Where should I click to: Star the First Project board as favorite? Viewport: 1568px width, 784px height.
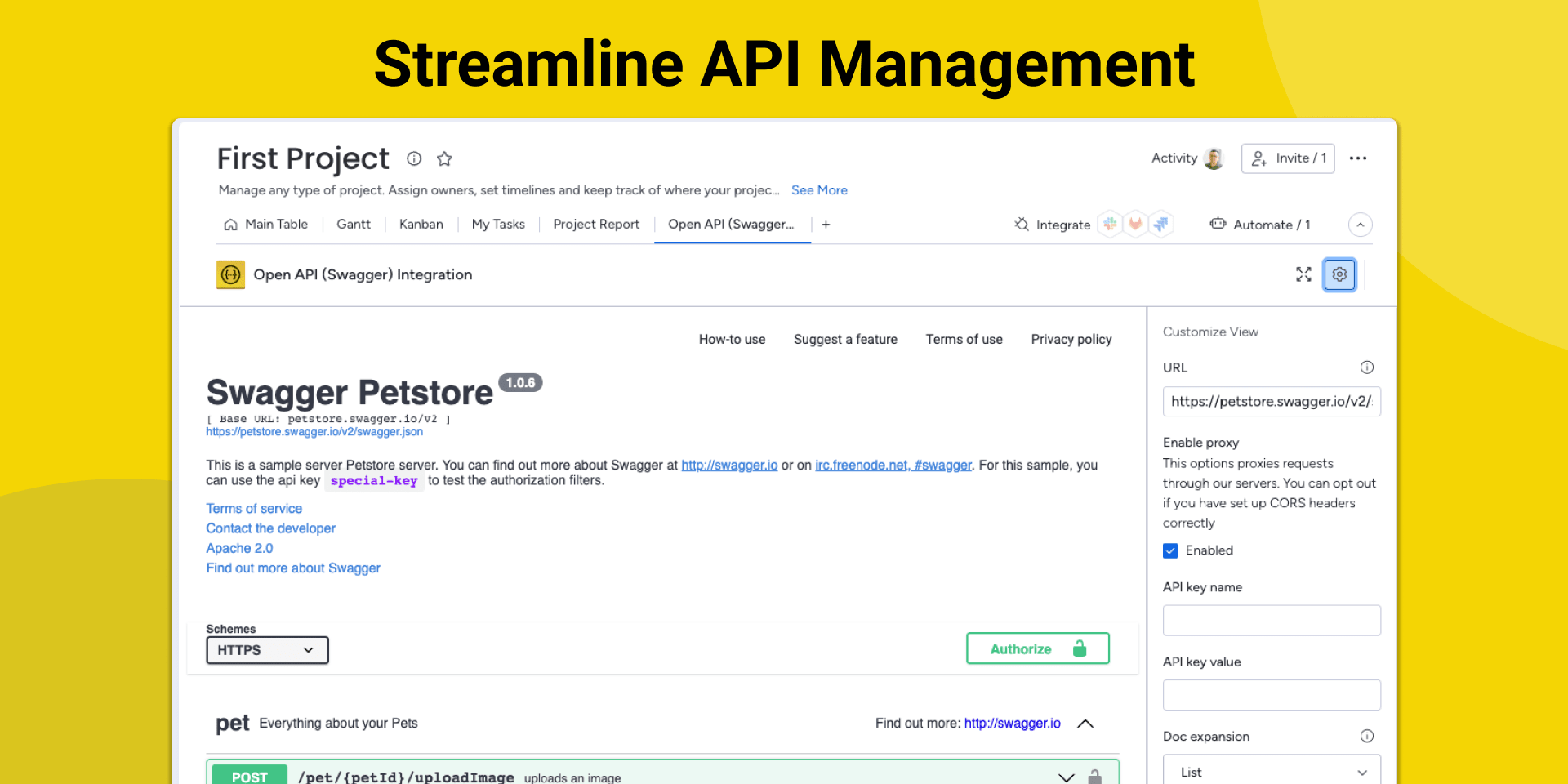(x=444, y=158)
